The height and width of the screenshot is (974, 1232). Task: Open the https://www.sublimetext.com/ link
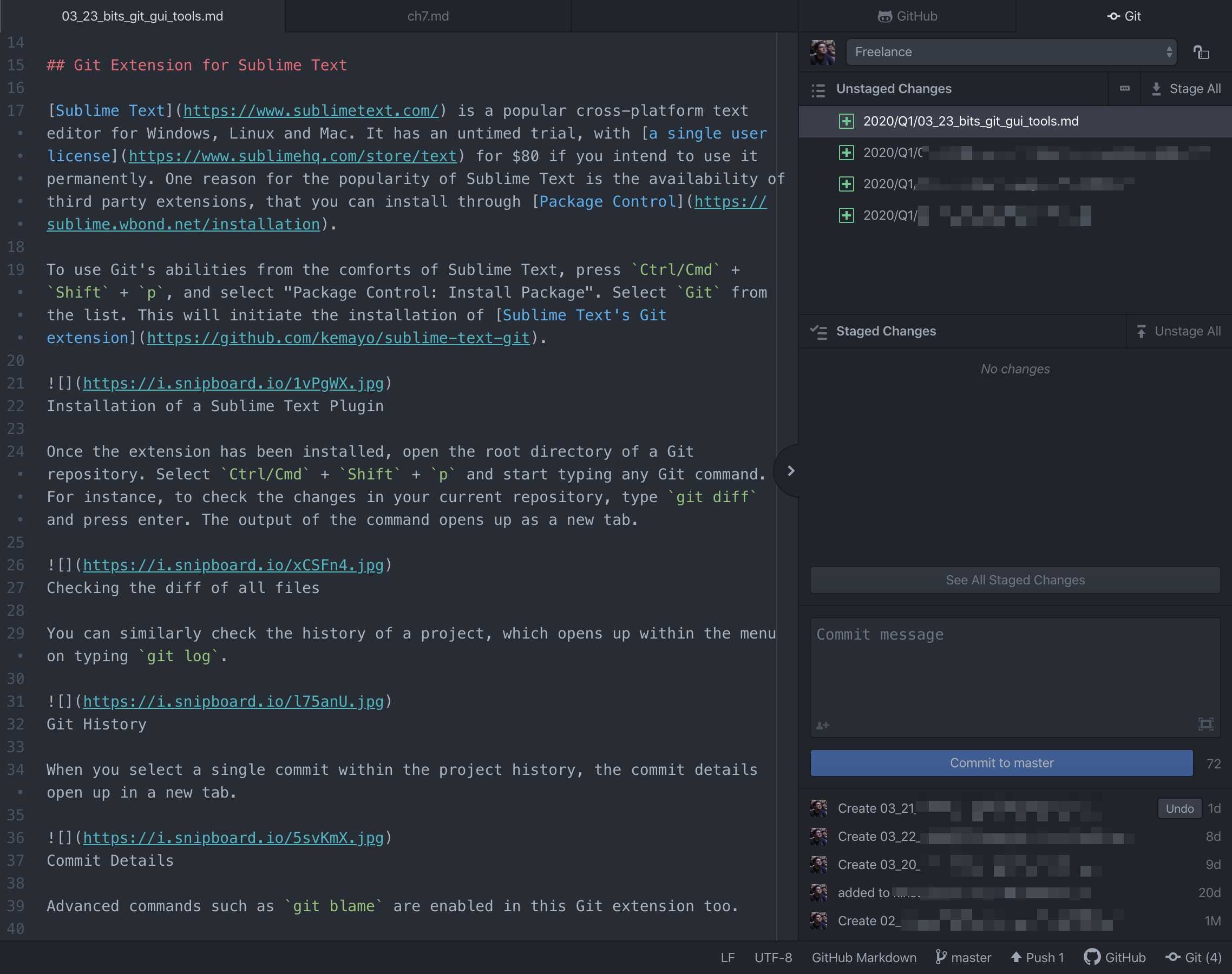(311, 110)
